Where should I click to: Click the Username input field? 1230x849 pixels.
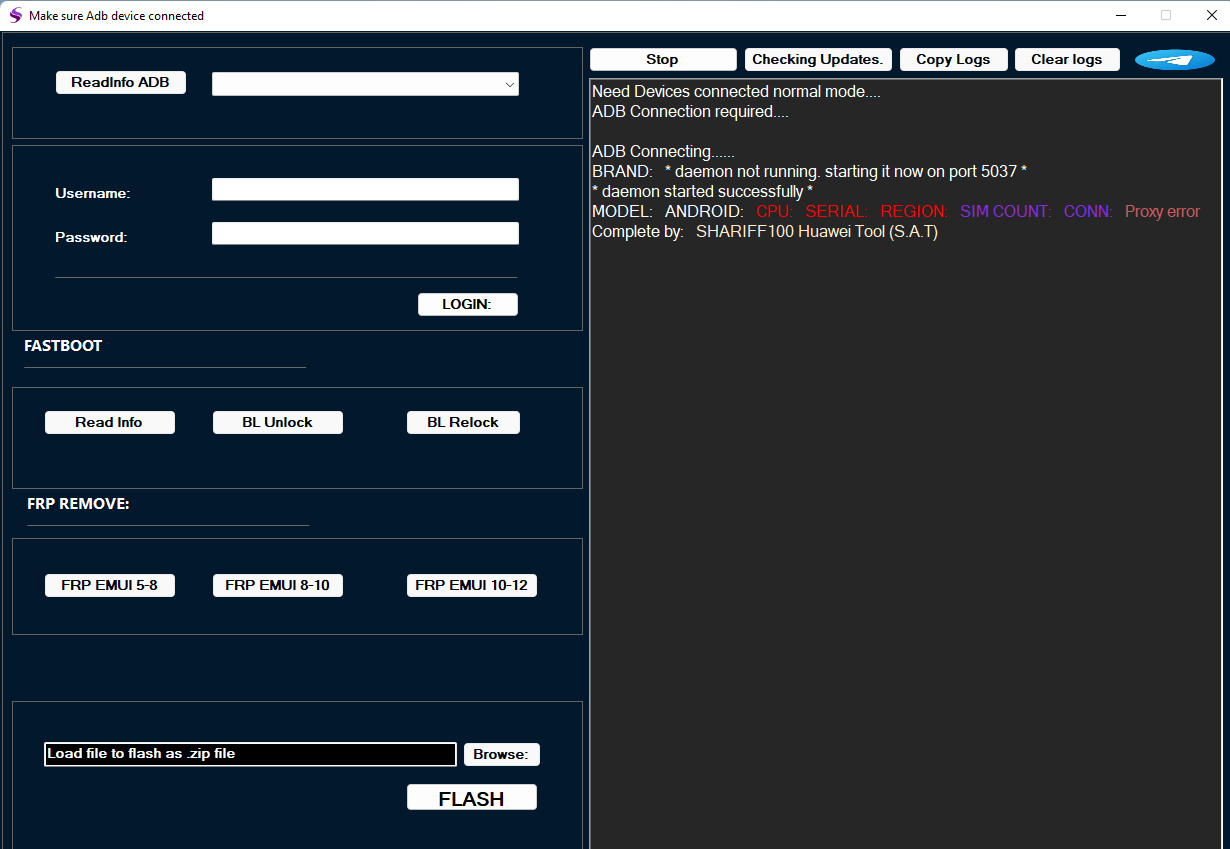click(x=365, y=190)
